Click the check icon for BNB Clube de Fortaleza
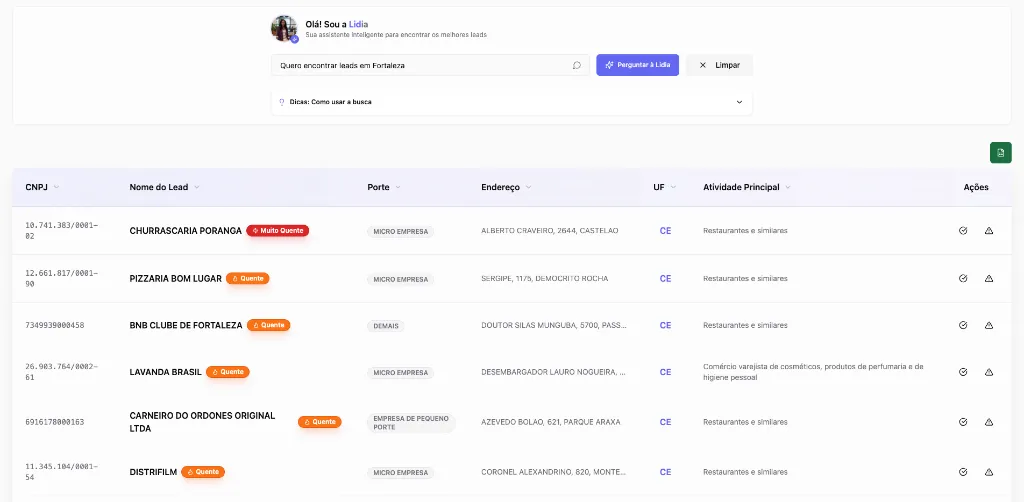1024x502 pixels. coord(963,325)
